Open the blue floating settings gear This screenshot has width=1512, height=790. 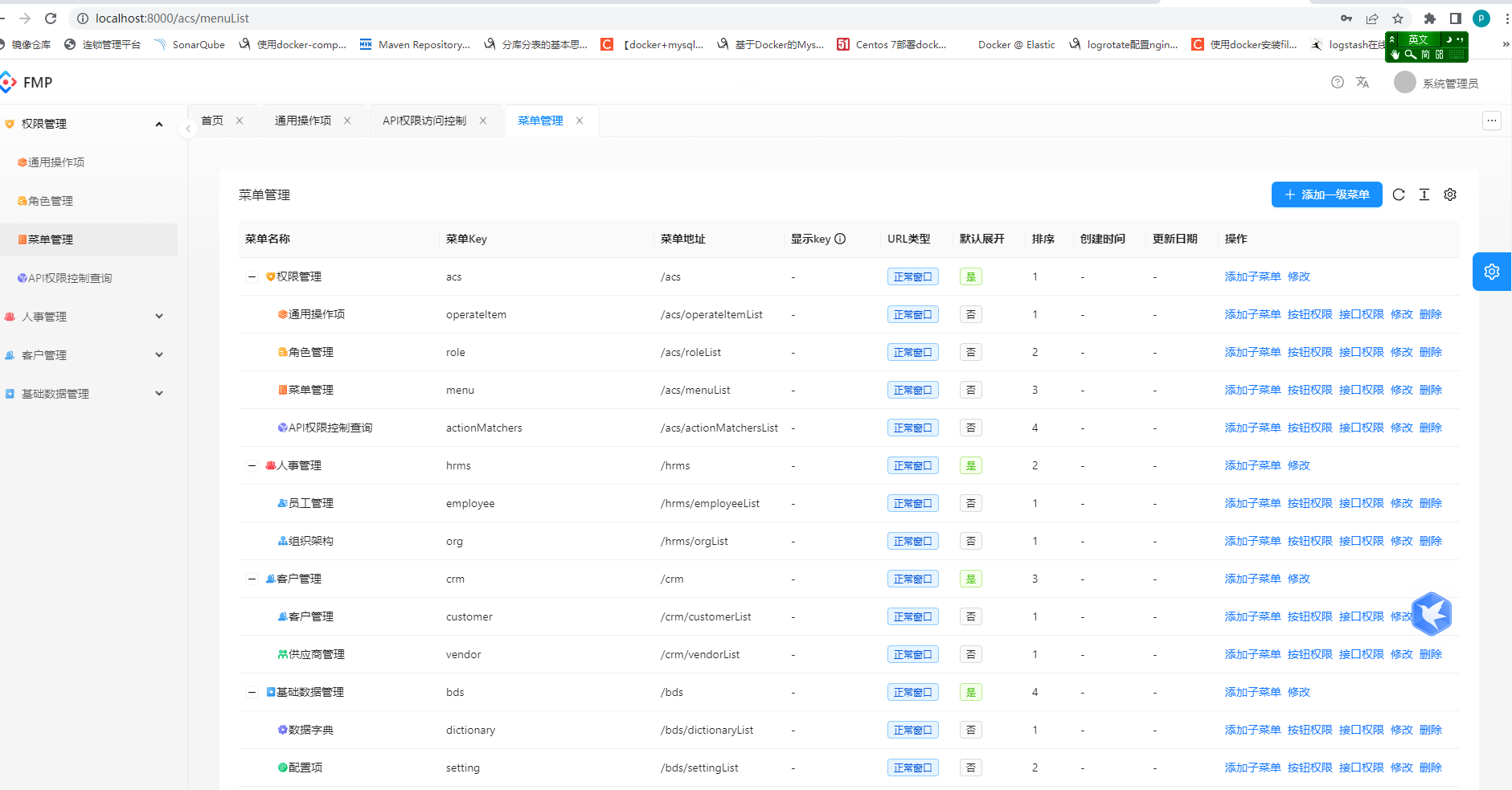pos(1492,272)
